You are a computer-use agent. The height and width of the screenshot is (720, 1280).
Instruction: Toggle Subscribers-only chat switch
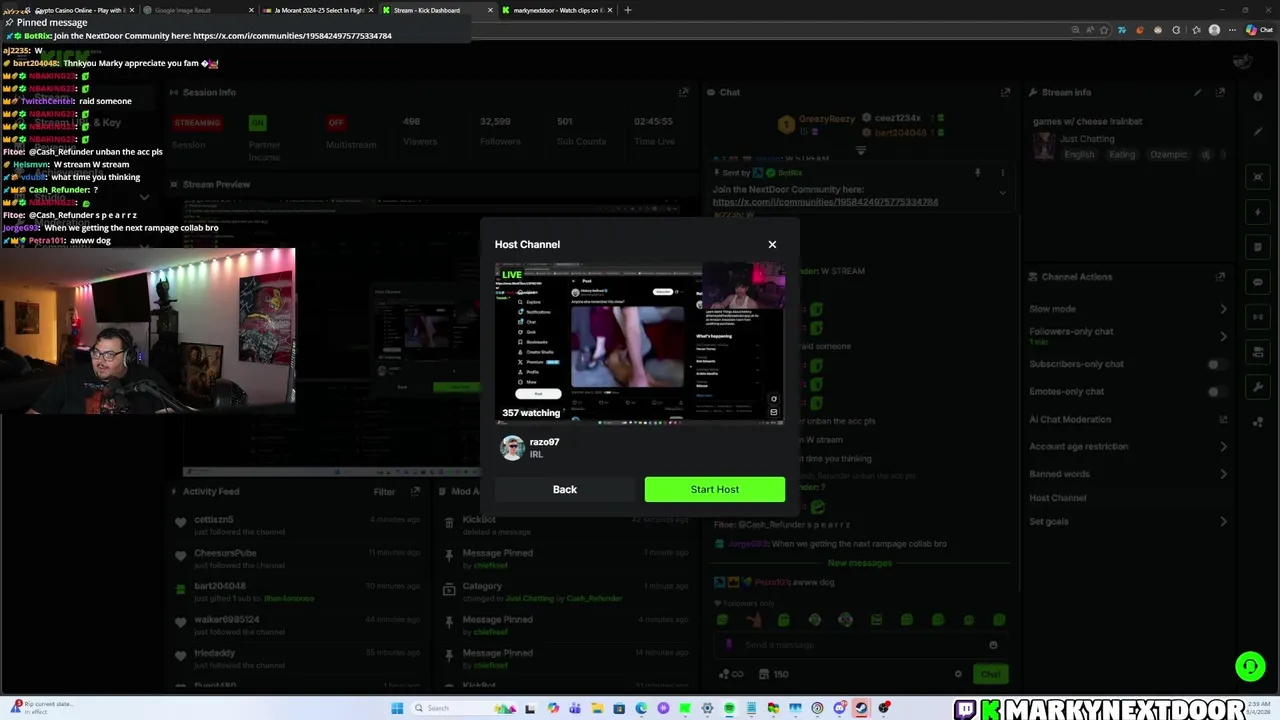click(1215, 364)
